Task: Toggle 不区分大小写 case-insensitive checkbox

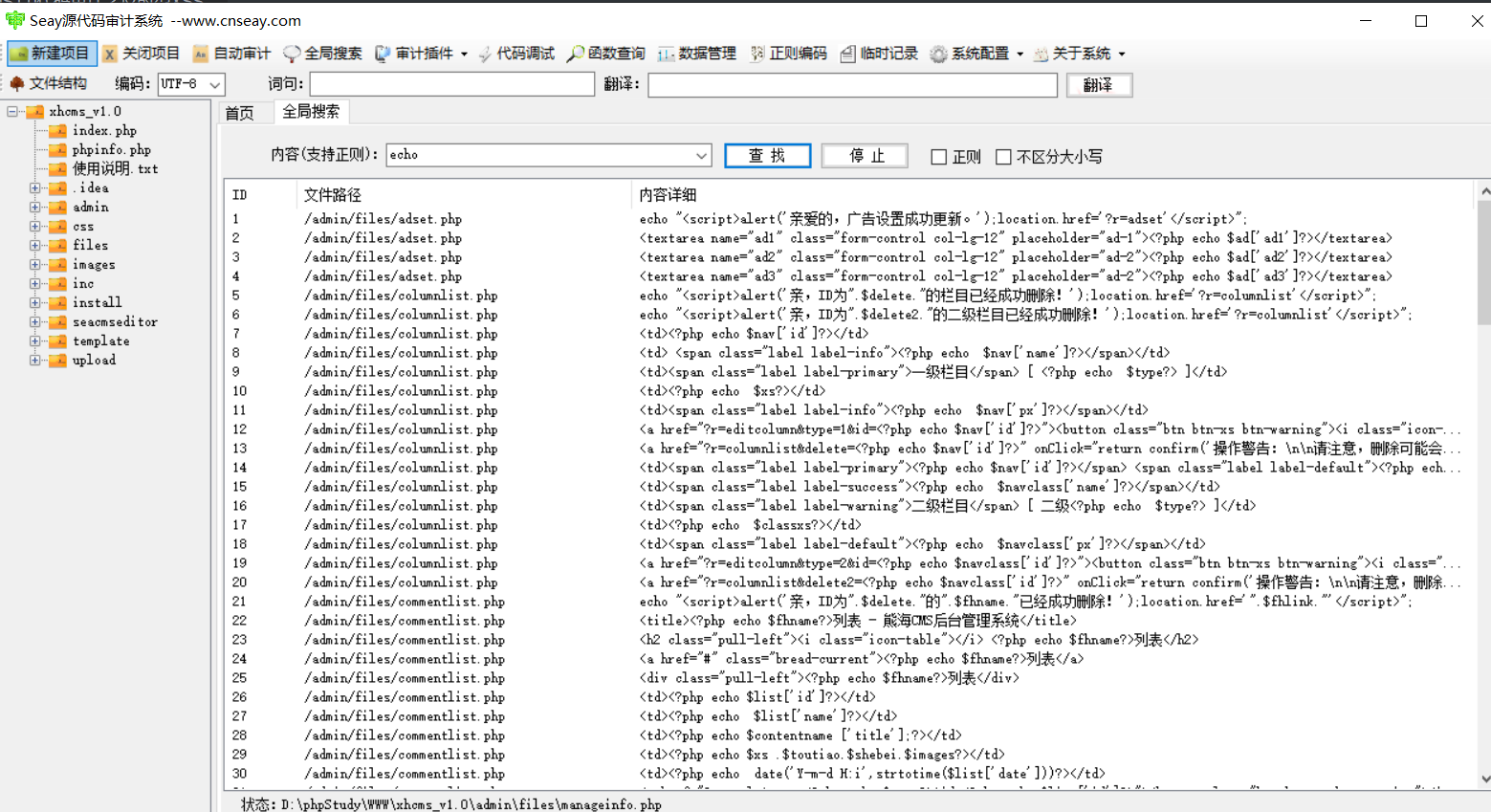Action: [x=1003, y=157]
